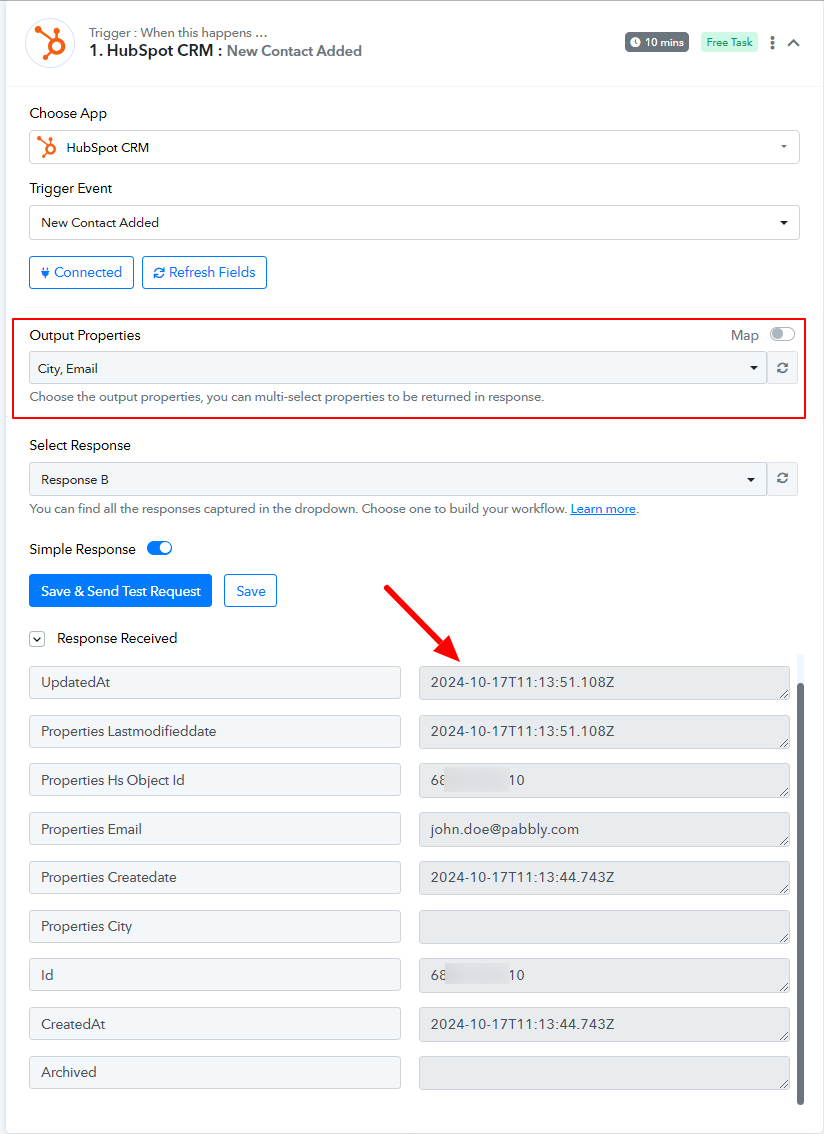Click the HubSpot logo in the step header
This screenshot has height=1134, width=824.
50,43
